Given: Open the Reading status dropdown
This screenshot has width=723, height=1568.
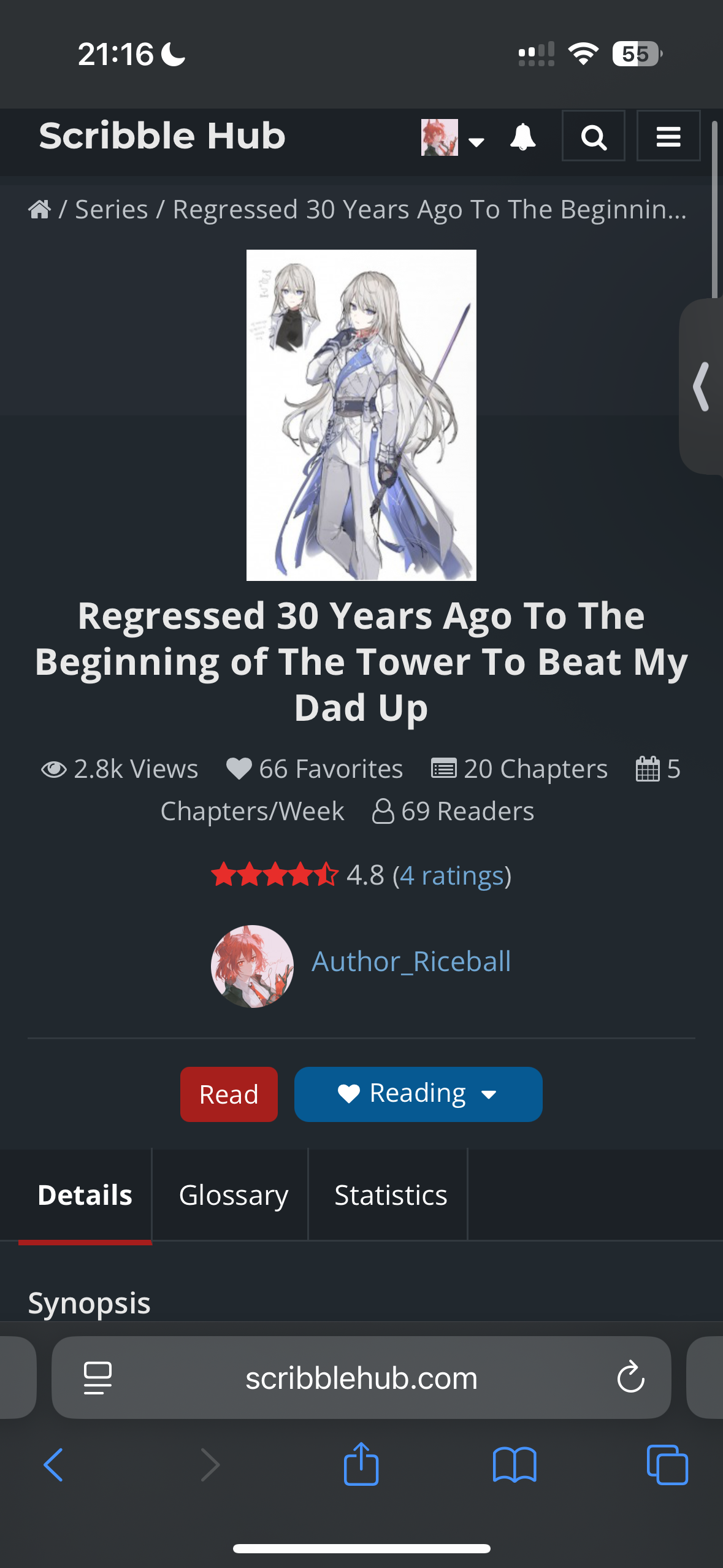Looking at the screenshot, I should 418,1094.
